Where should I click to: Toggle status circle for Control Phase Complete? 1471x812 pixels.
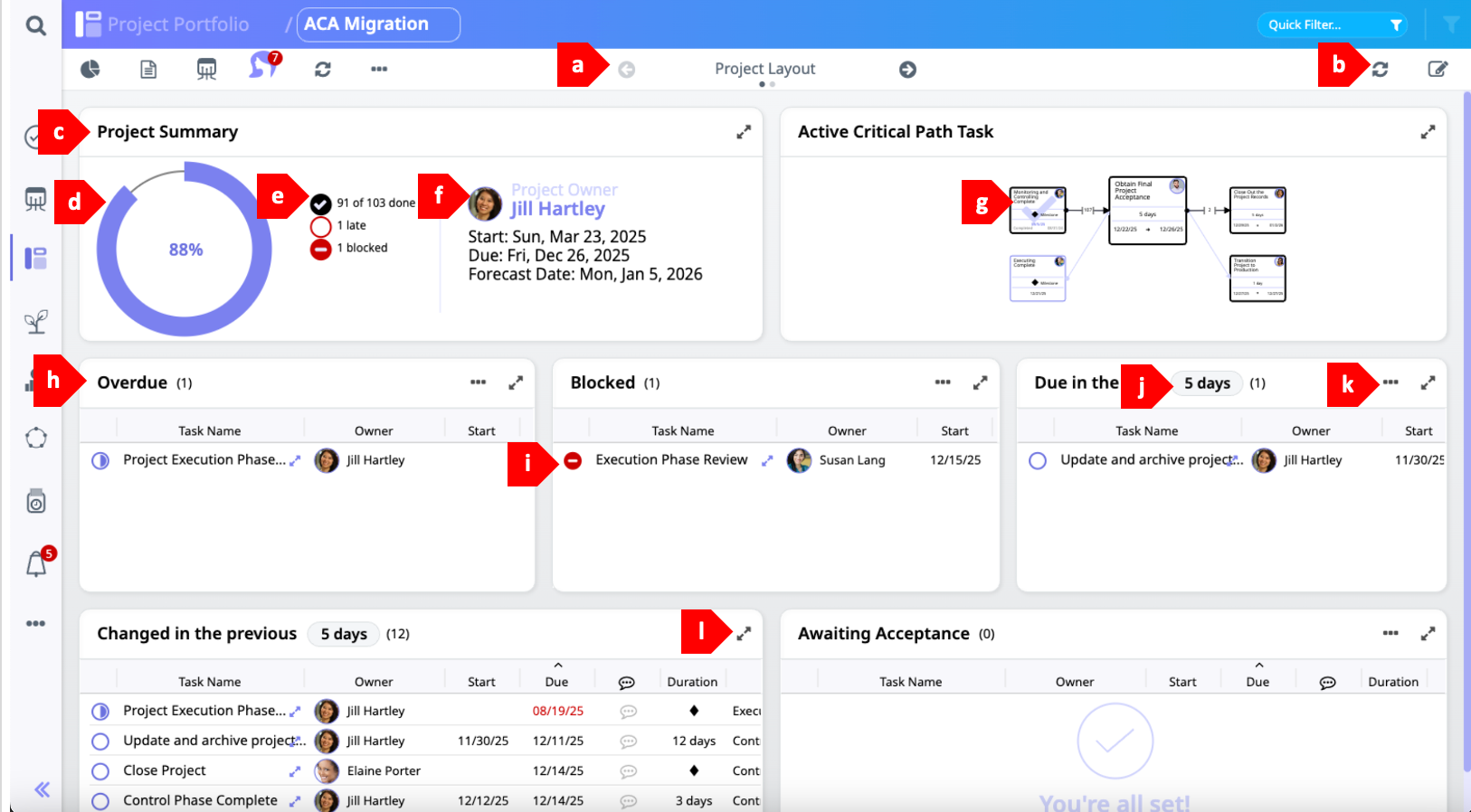pos(100,801)
